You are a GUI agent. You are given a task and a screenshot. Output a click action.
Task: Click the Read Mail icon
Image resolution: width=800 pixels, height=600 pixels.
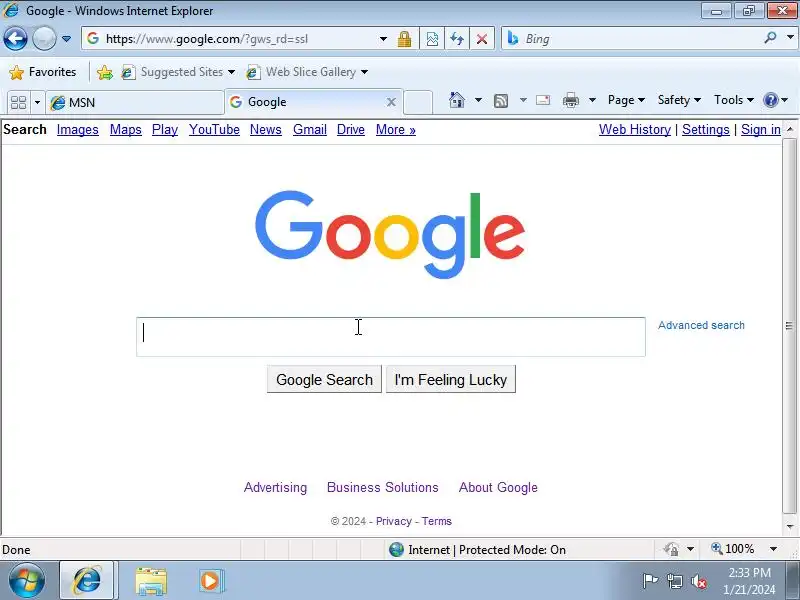pyautogui.click(x=543, y=100)
